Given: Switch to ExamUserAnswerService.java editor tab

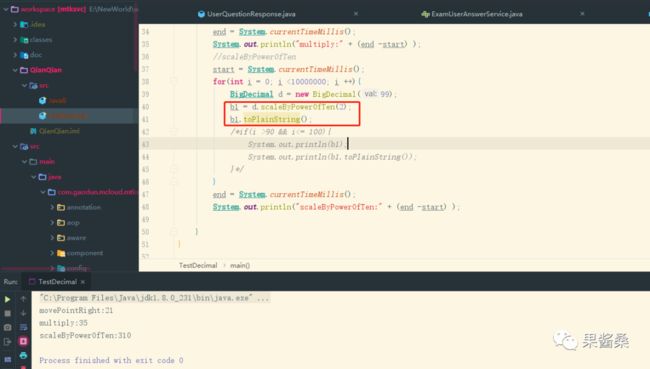Looking at the screenshot, I should (477, 14).
